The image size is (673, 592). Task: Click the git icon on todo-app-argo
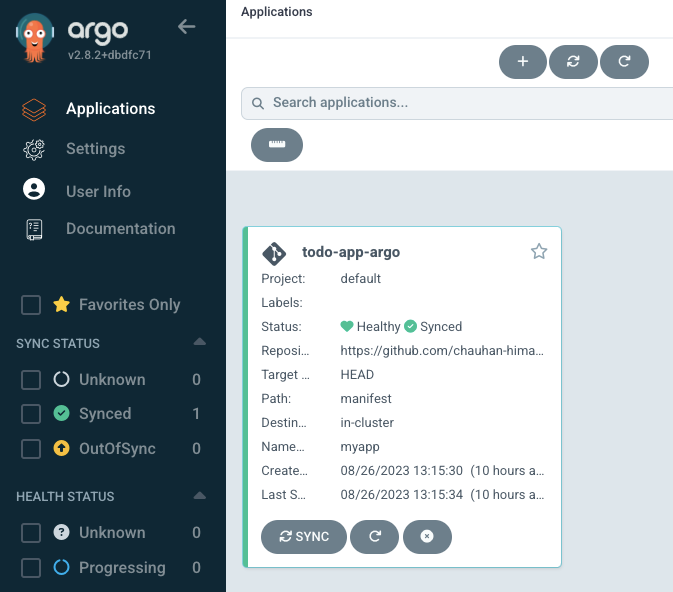click(x=274, y=254)
